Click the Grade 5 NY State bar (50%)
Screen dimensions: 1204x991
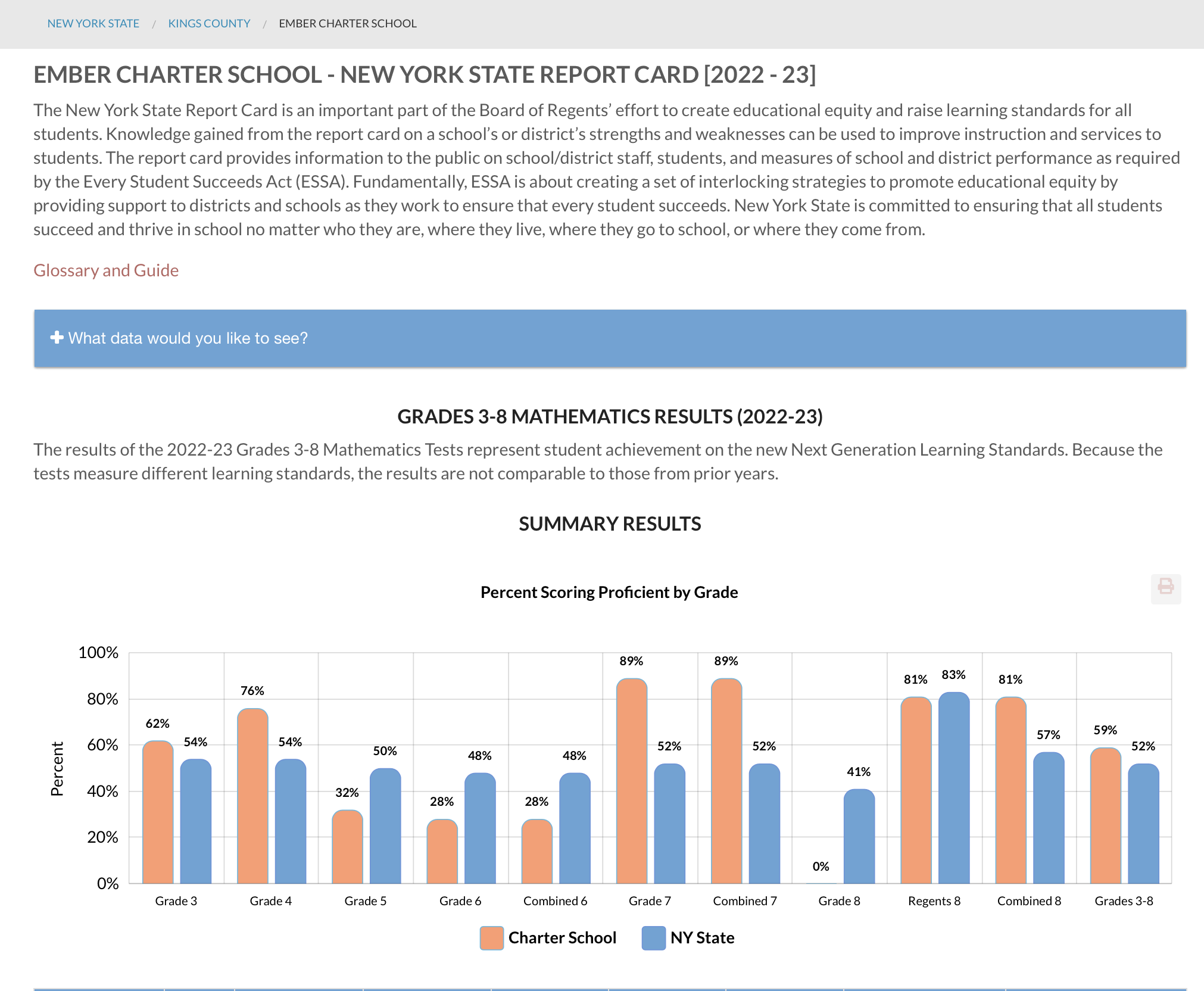pyautogui.click(x=385, y=825)
